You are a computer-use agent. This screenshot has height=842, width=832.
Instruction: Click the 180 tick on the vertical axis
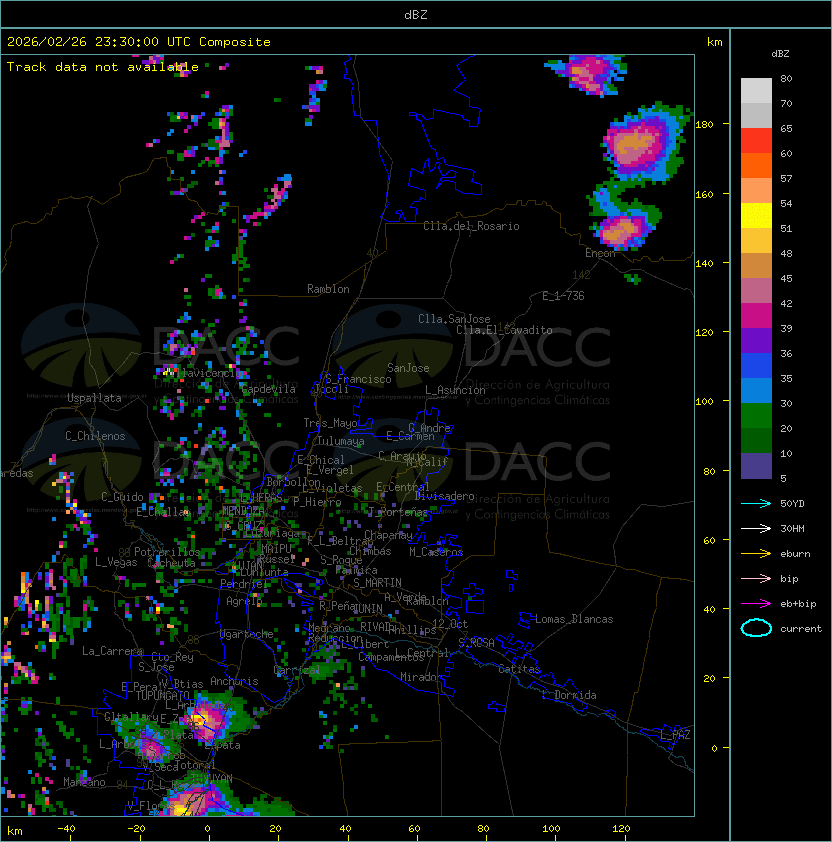704,125
